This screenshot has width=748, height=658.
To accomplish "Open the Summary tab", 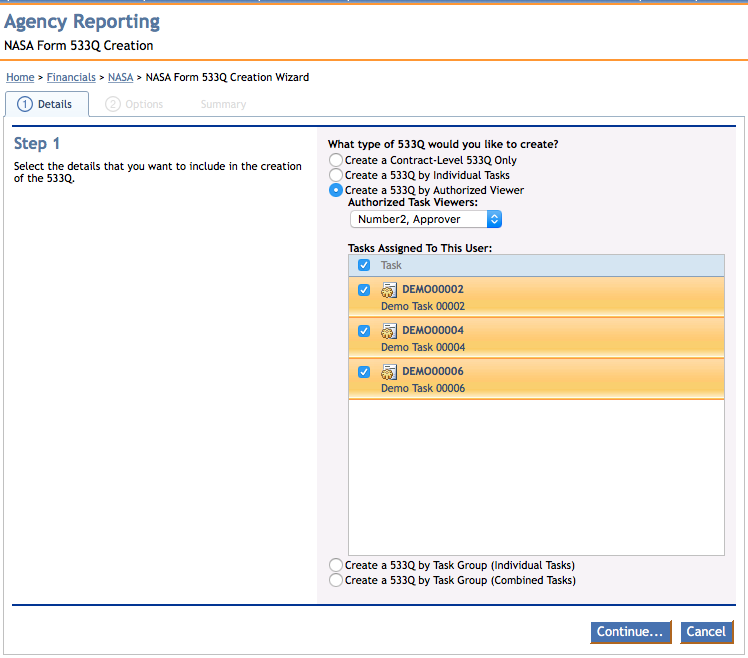I will [222, 104].
